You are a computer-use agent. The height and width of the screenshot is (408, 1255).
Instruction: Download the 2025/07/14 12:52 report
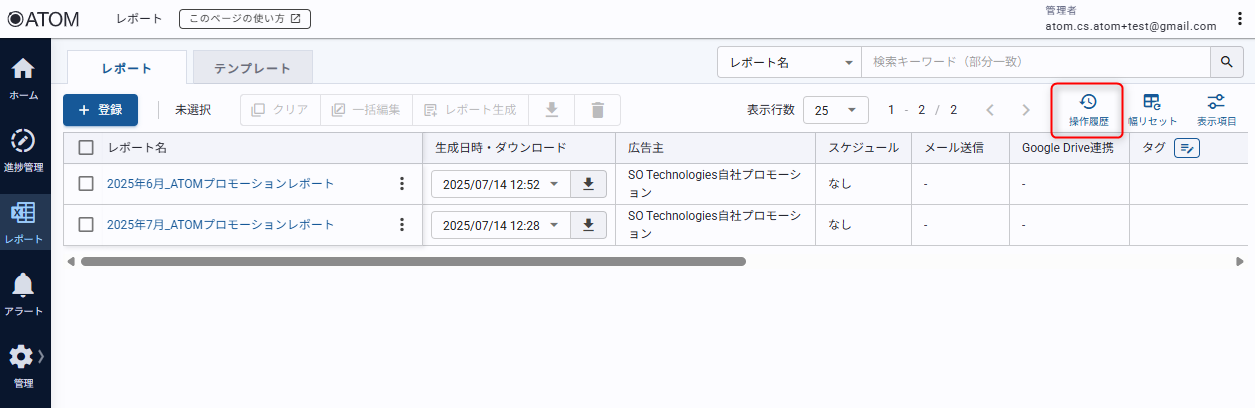click(588, 184)
